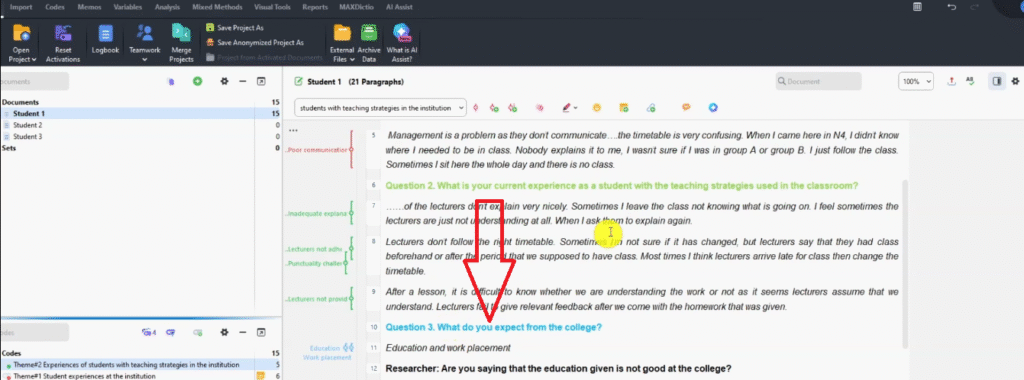Click the undo arrow icon
The image size is (1024, 380).
coord(952,7)
